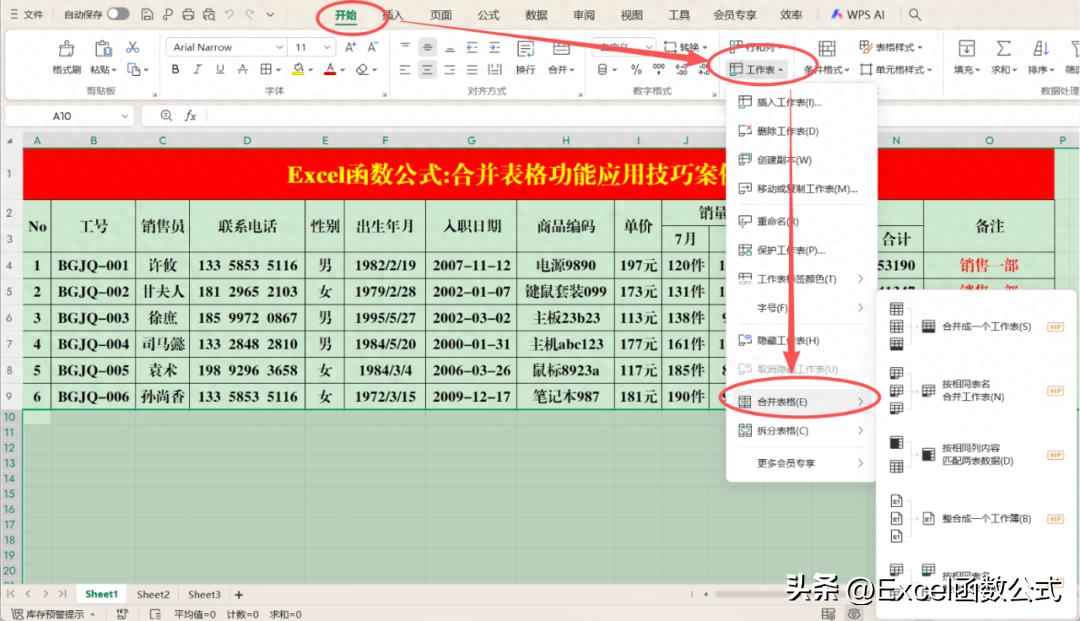The width and height of the screenshot is (1080, 621).
Task: Click the undo arrow icon
Action: [229, 14]
